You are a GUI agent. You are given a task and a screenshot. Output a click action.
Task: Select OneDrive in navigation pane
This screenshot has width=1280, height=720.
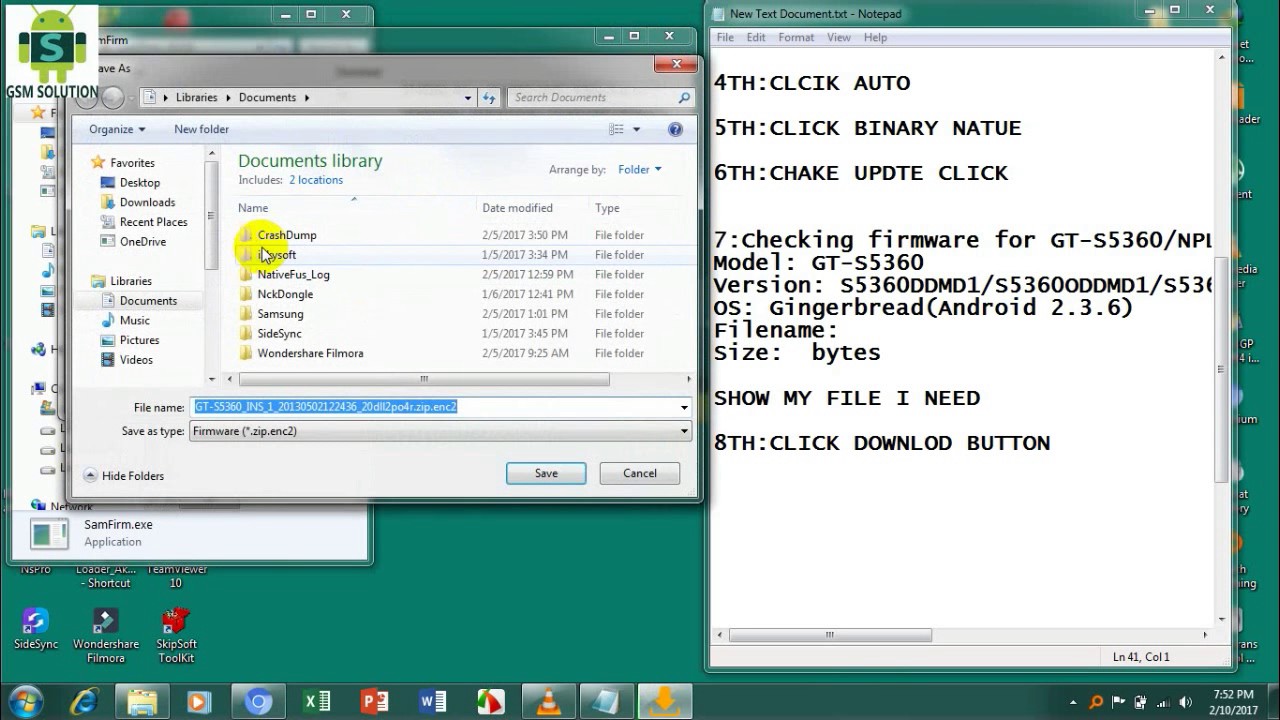point(143,241)
